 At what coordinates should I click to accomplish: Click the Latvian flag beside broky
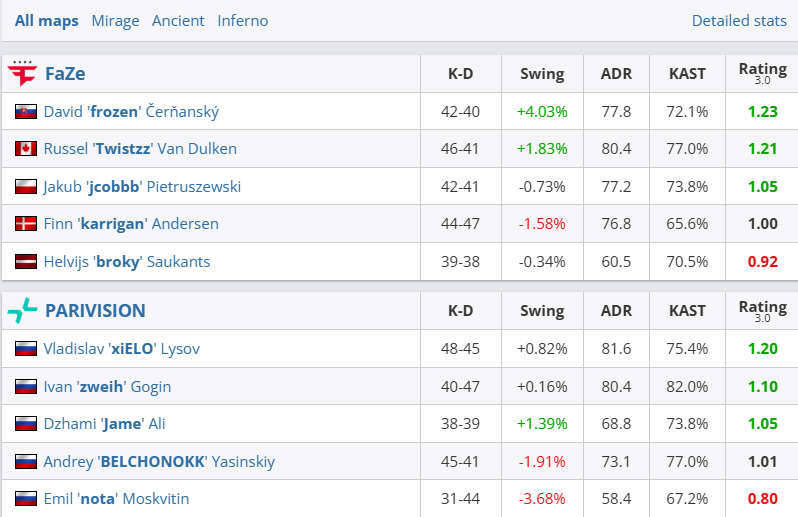26,262
